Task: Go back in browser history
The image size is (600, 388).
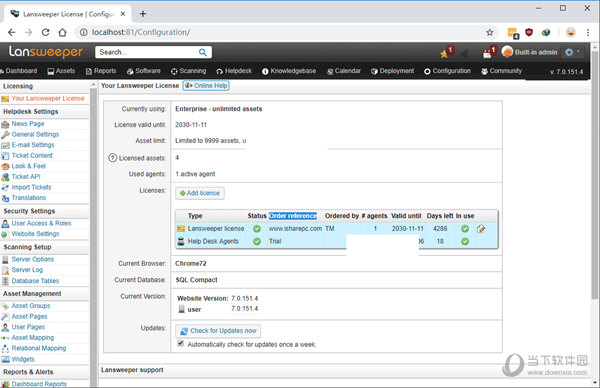Action: click(x=11, y=33)
